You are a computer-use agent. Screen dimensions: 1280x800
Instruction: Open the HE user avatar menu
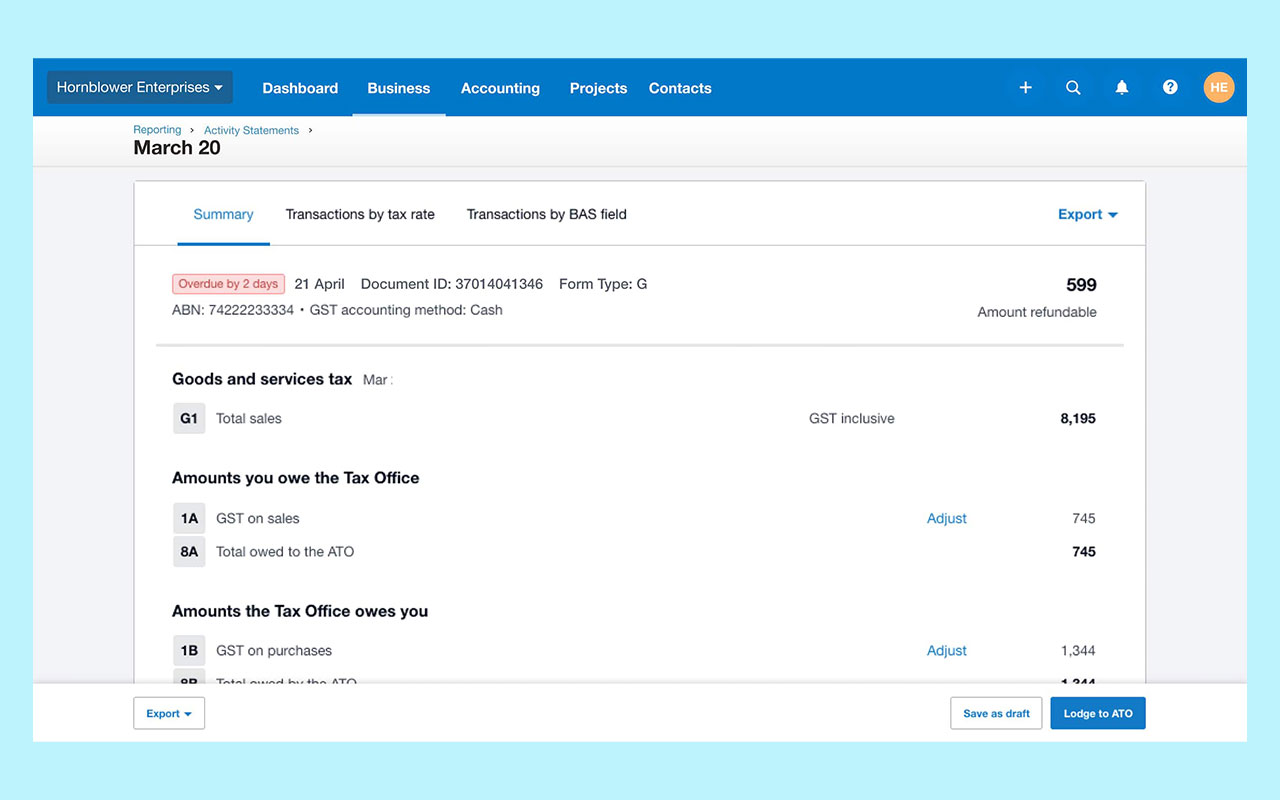pyautogui.click(x=1218, y=88)
